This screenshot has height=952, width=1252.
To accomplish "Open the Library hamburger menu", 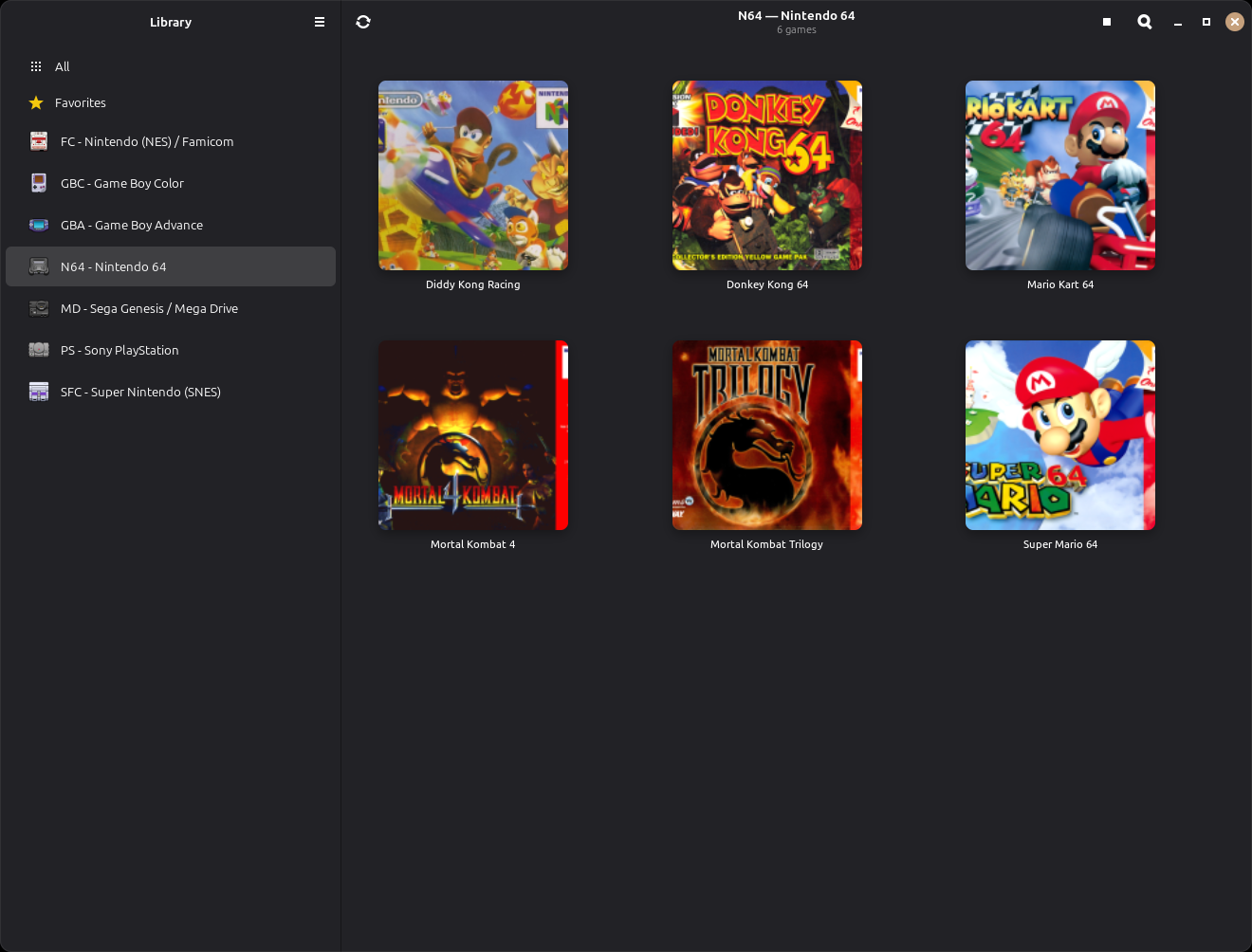I will click(x=320, y=22).
